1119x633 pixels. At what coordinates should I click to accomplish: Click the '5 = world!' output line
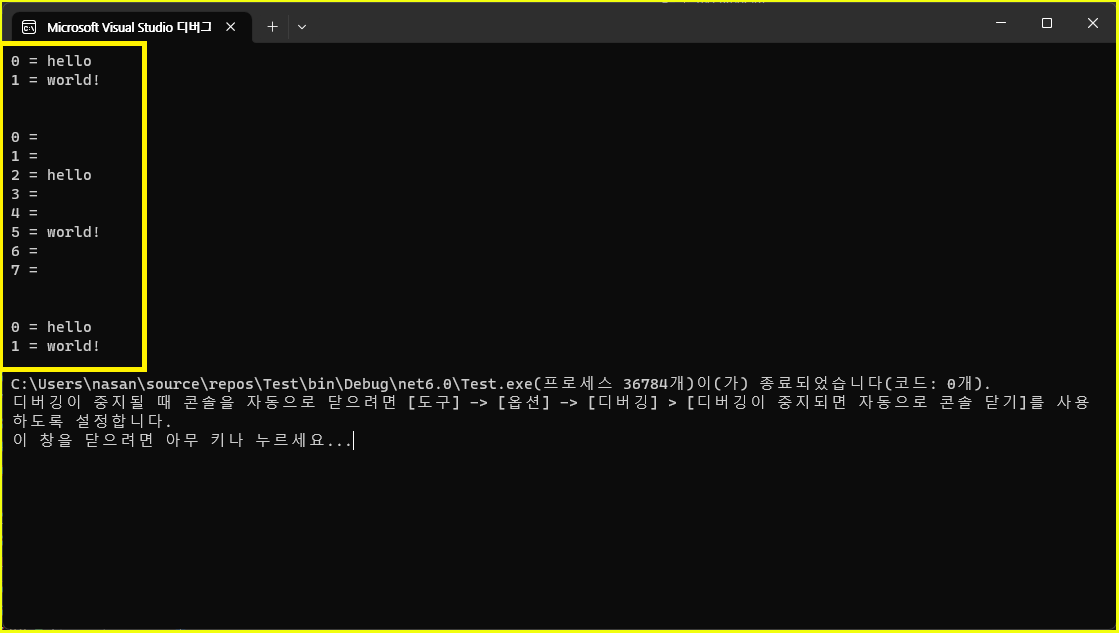tap(56, 232)
